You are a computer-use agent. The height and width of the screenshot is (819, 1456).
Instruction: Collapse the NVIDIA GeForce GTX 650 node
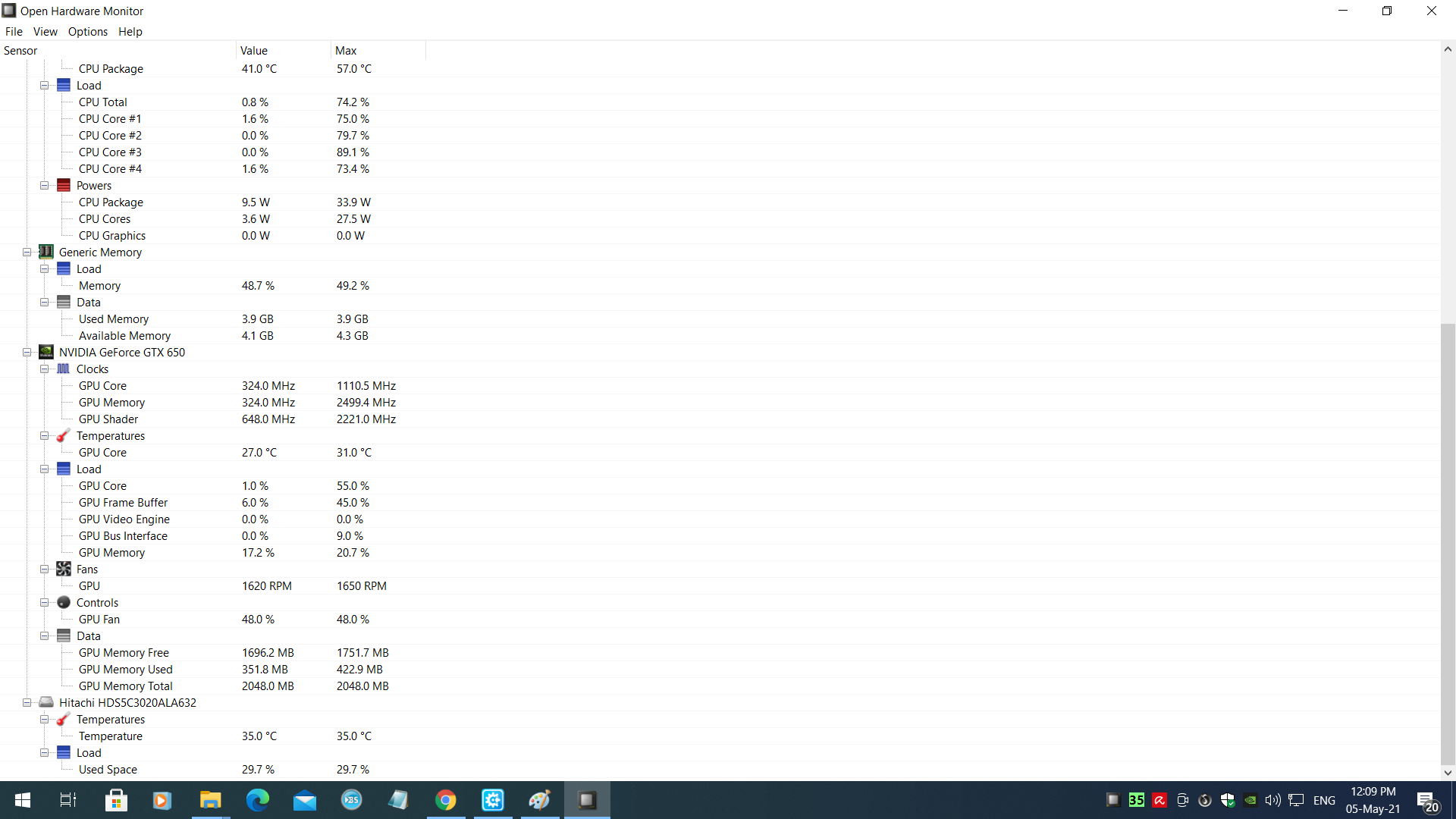[27, 352]
